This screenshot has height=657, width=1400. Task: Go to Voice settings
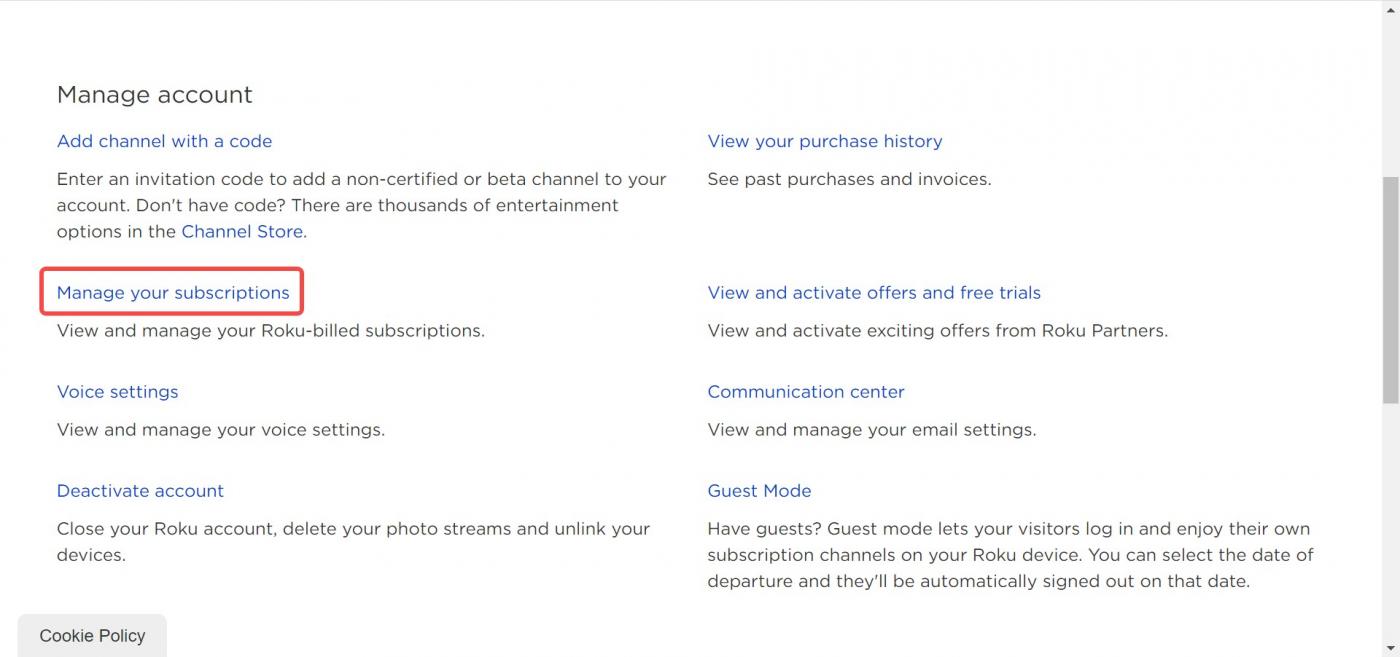[x=117, y=391]
